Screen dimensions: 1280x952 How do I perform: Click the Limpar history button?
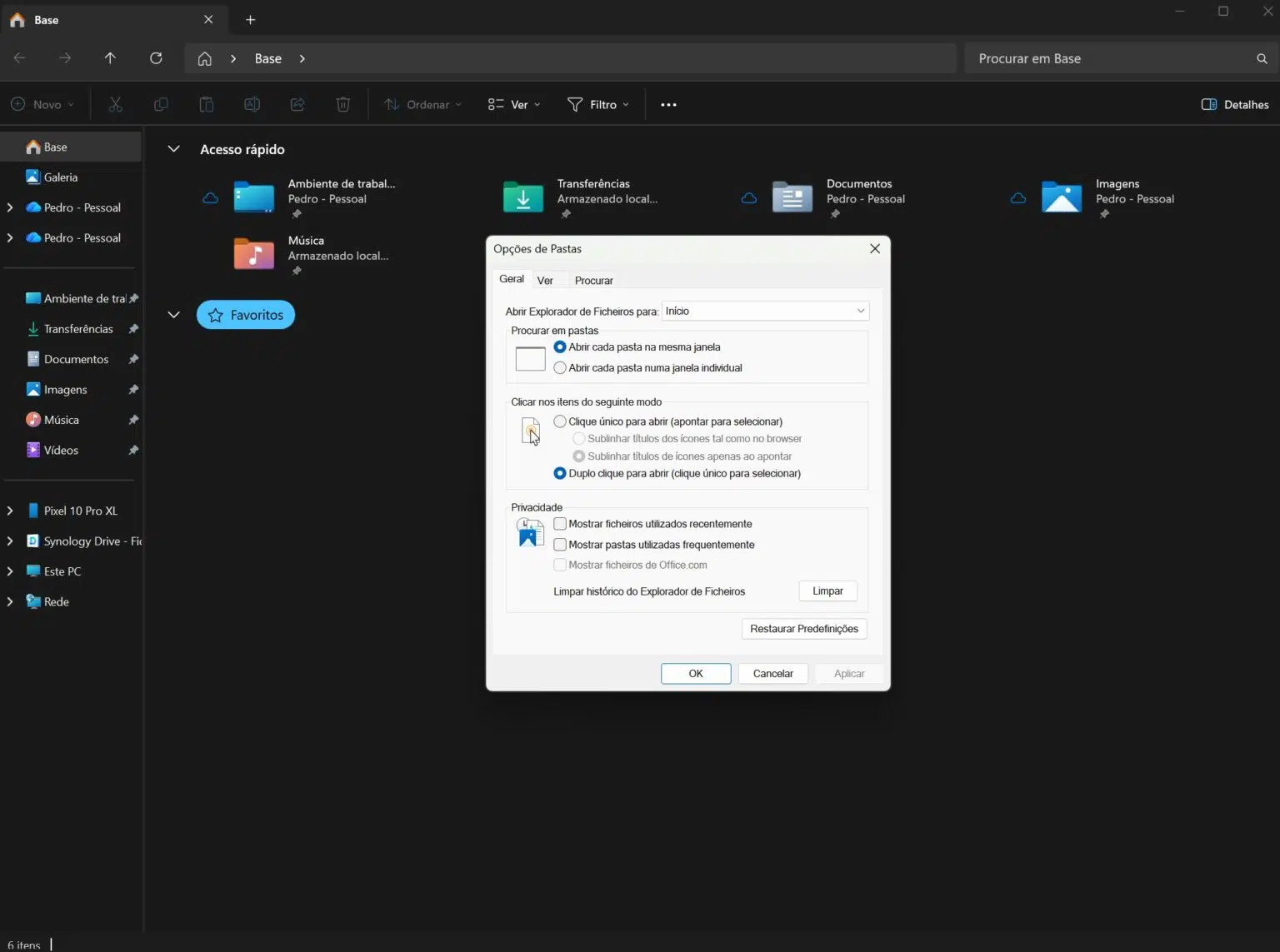click(827, 591)
